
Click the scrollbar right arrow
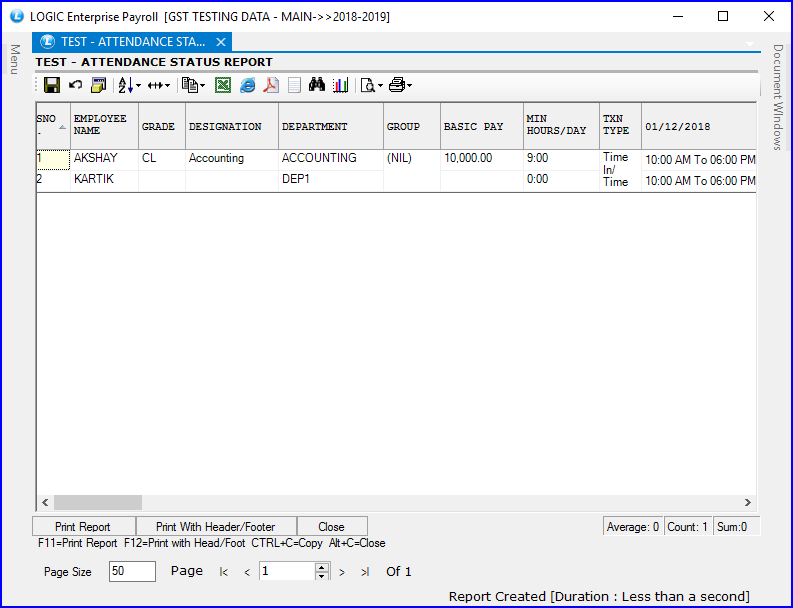click(x=747, y=502)
